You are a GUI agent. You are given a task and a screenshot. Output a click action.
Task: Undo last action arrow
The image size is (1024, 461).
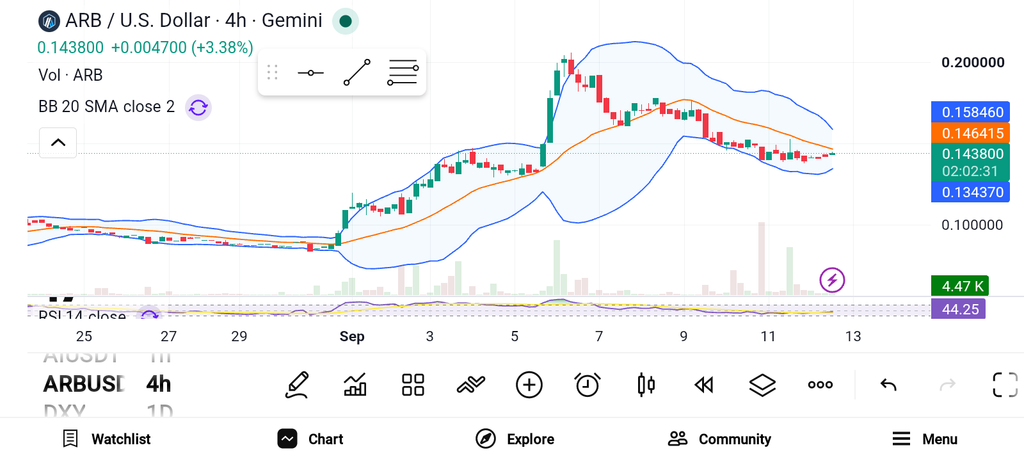(888, 385)
